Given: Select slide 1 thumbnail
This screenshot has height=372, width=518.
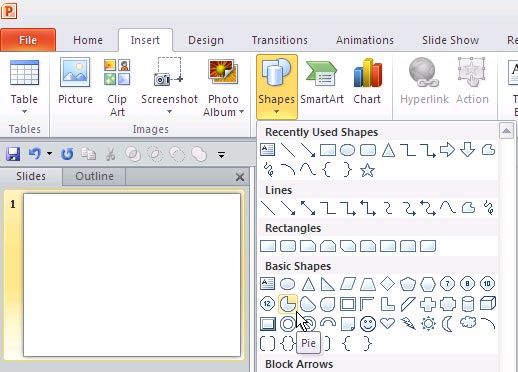Looking at the screenshot, I should tap(132, 275).
